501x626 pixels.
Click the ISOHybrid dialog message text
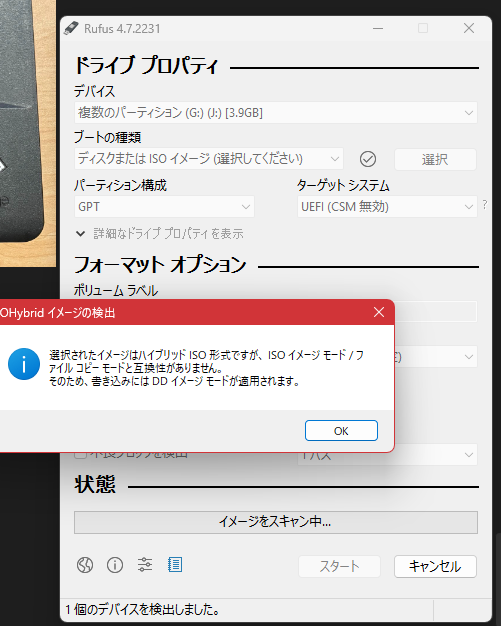click(206, 368)
